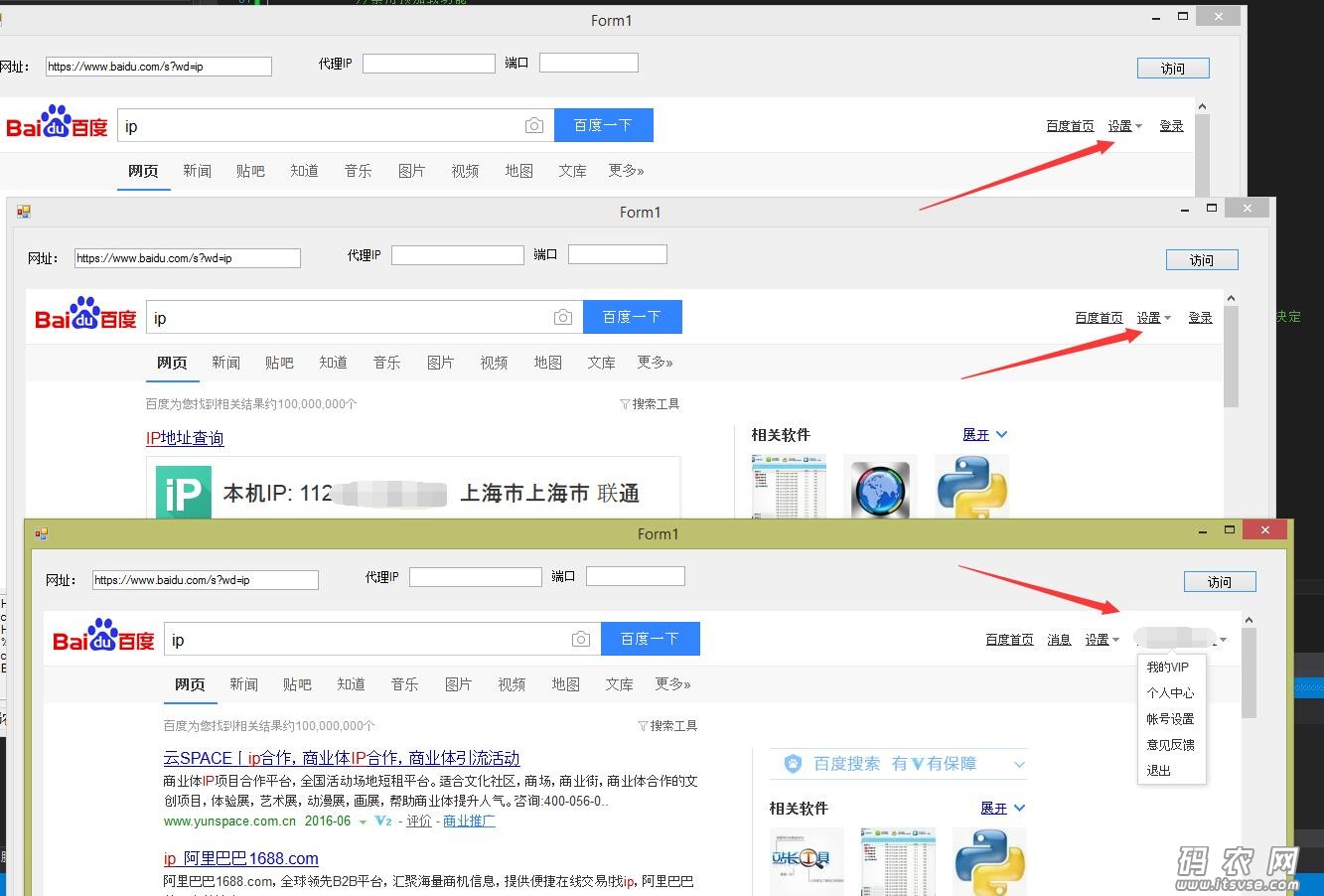This screenshot has height=896, width=1324.
Task: Open the 云SPACE result link
Action: pos(342,758)
